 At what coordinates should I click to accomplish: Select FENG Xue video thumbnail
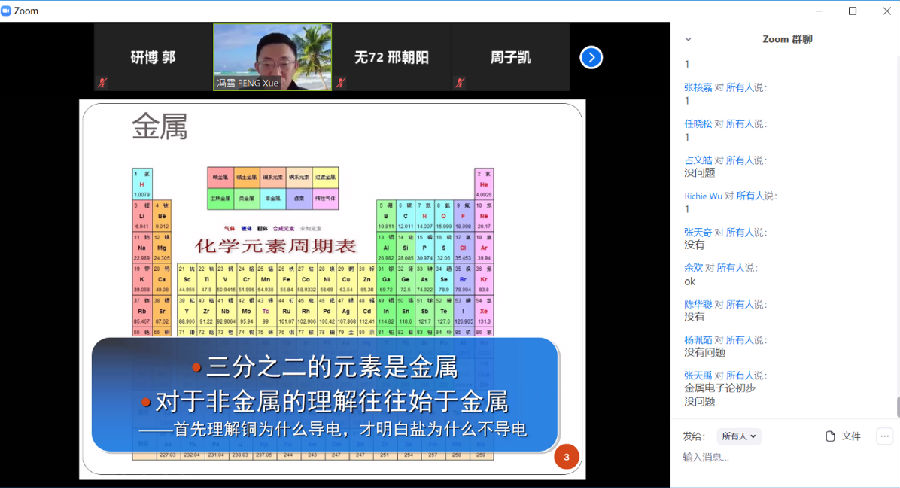(272, 57)
